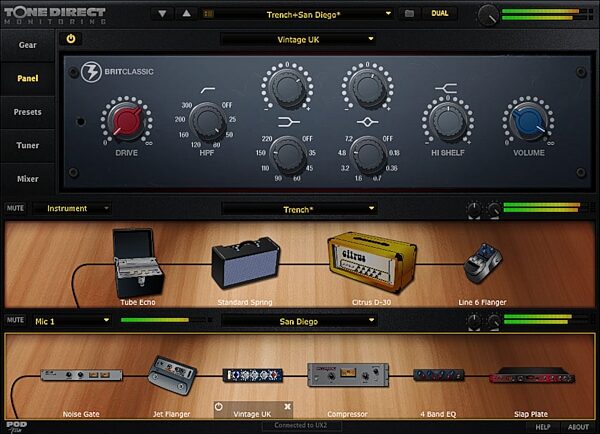Image resolution: width=600 pixels, height=434 pixels.
Task: Open the Tuner tab
Action: pos(28,145)
